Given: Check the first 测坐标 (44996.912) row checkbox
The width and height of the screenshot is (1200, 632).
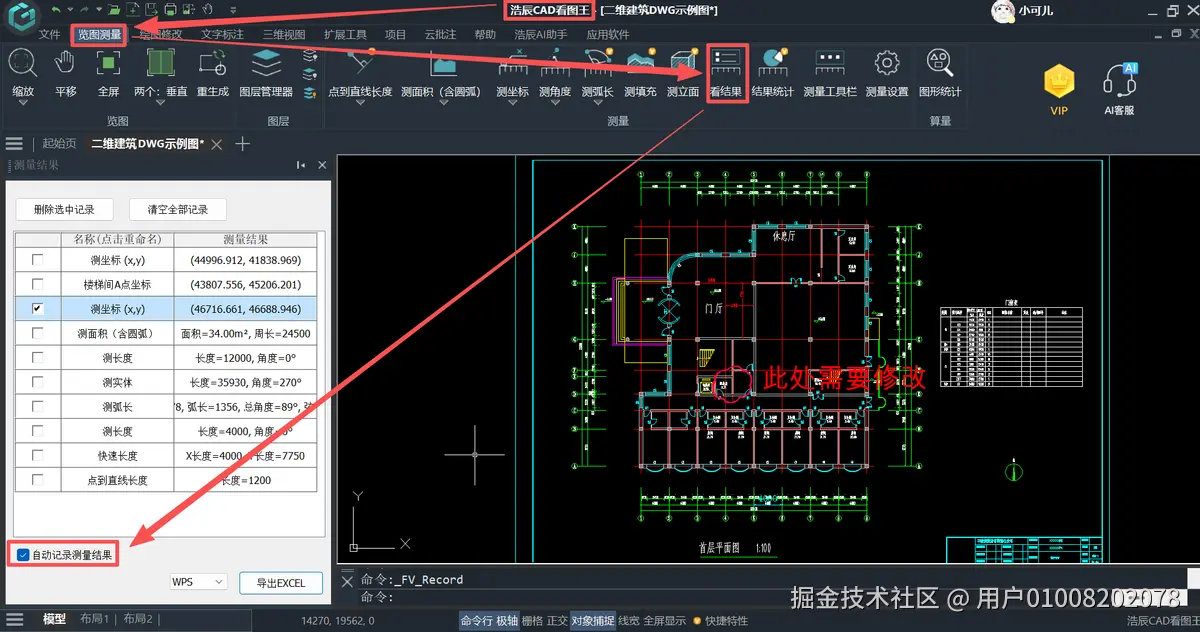Looking at the screenshot, I should pyautogui.click(x=37, y=260).
